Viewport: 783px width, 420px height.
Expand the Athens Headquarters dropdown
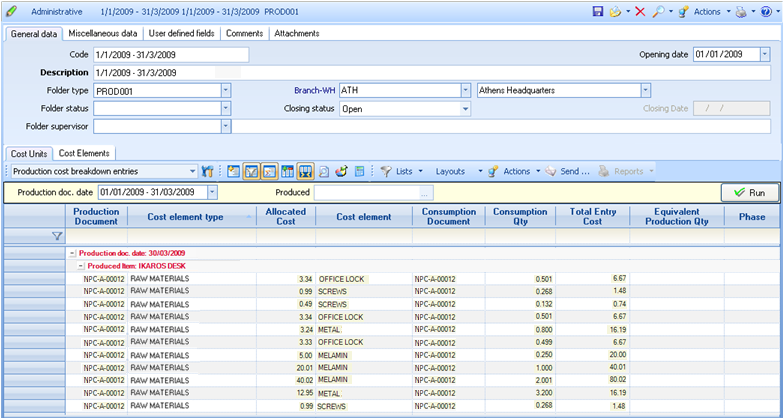pos(645,90)
